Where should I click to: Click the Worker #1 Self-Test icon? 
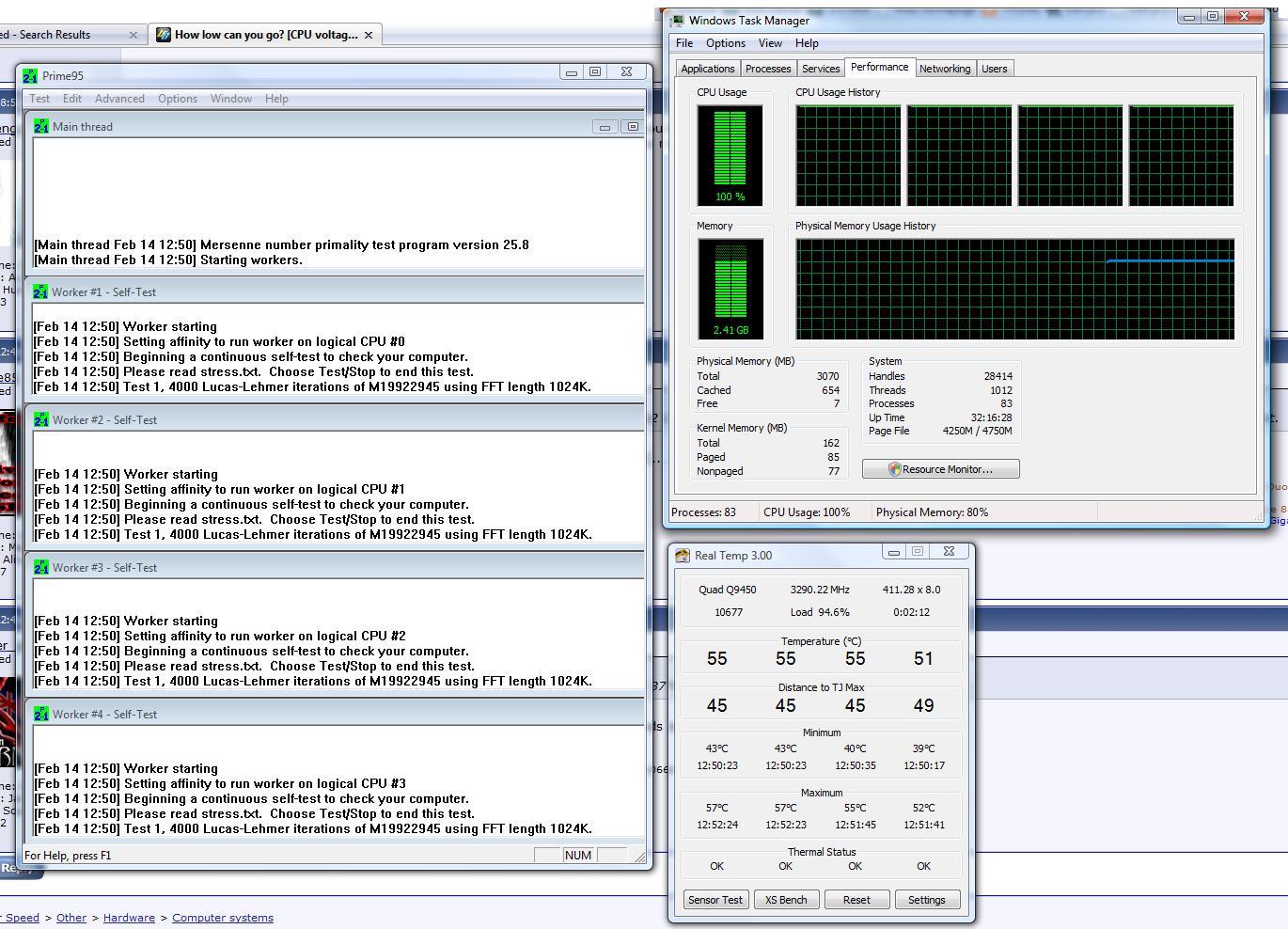point(40,291)
